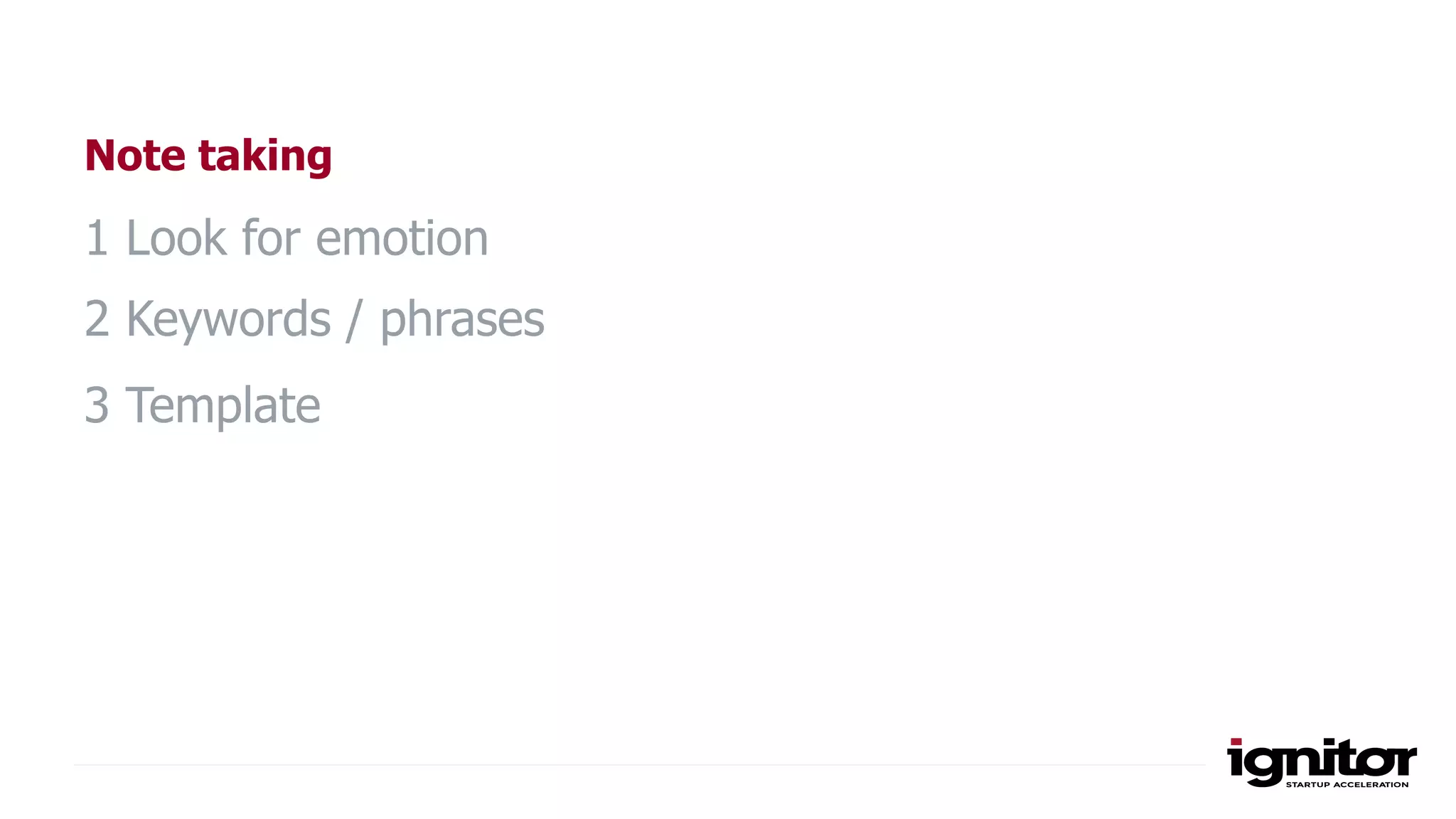1456x819 pixels.
Task: Click the word for in item one
Action: [271, 237]
